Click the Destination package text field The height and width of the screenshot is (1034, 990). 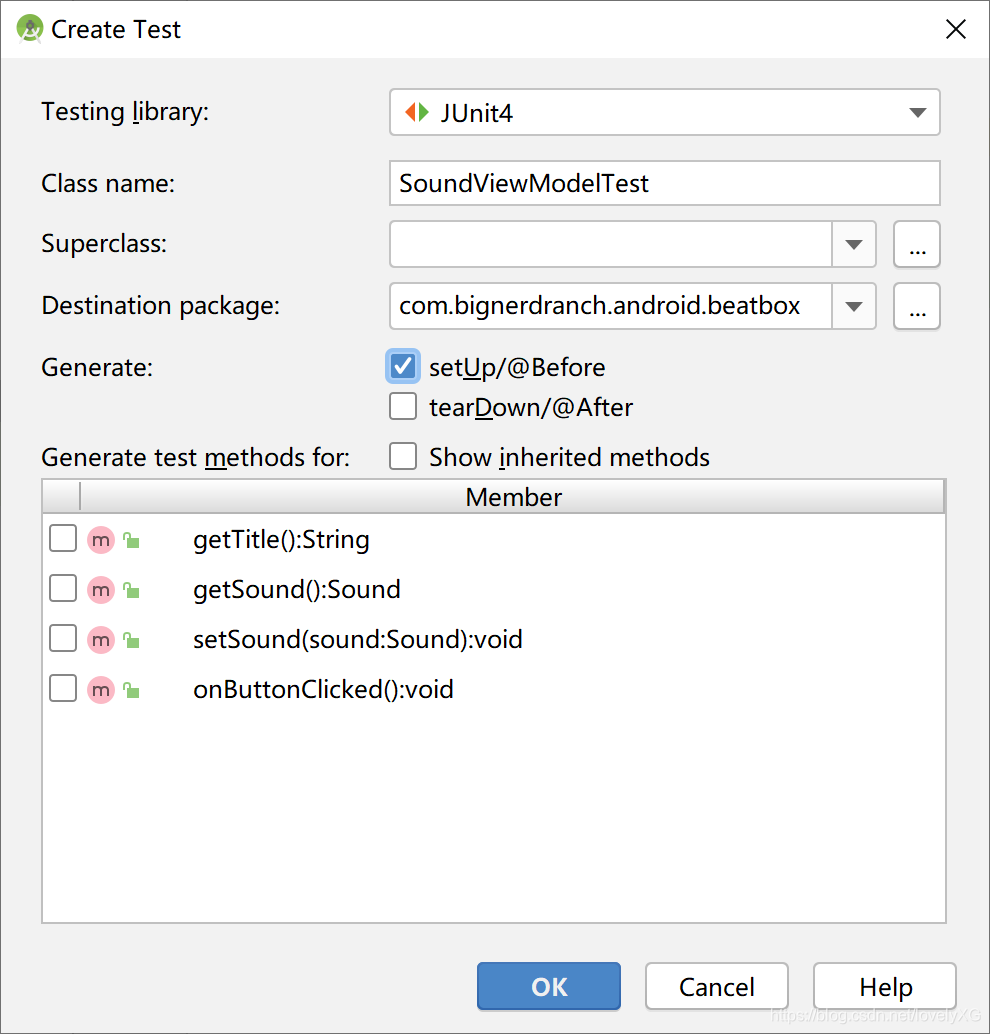click(611, 307)
